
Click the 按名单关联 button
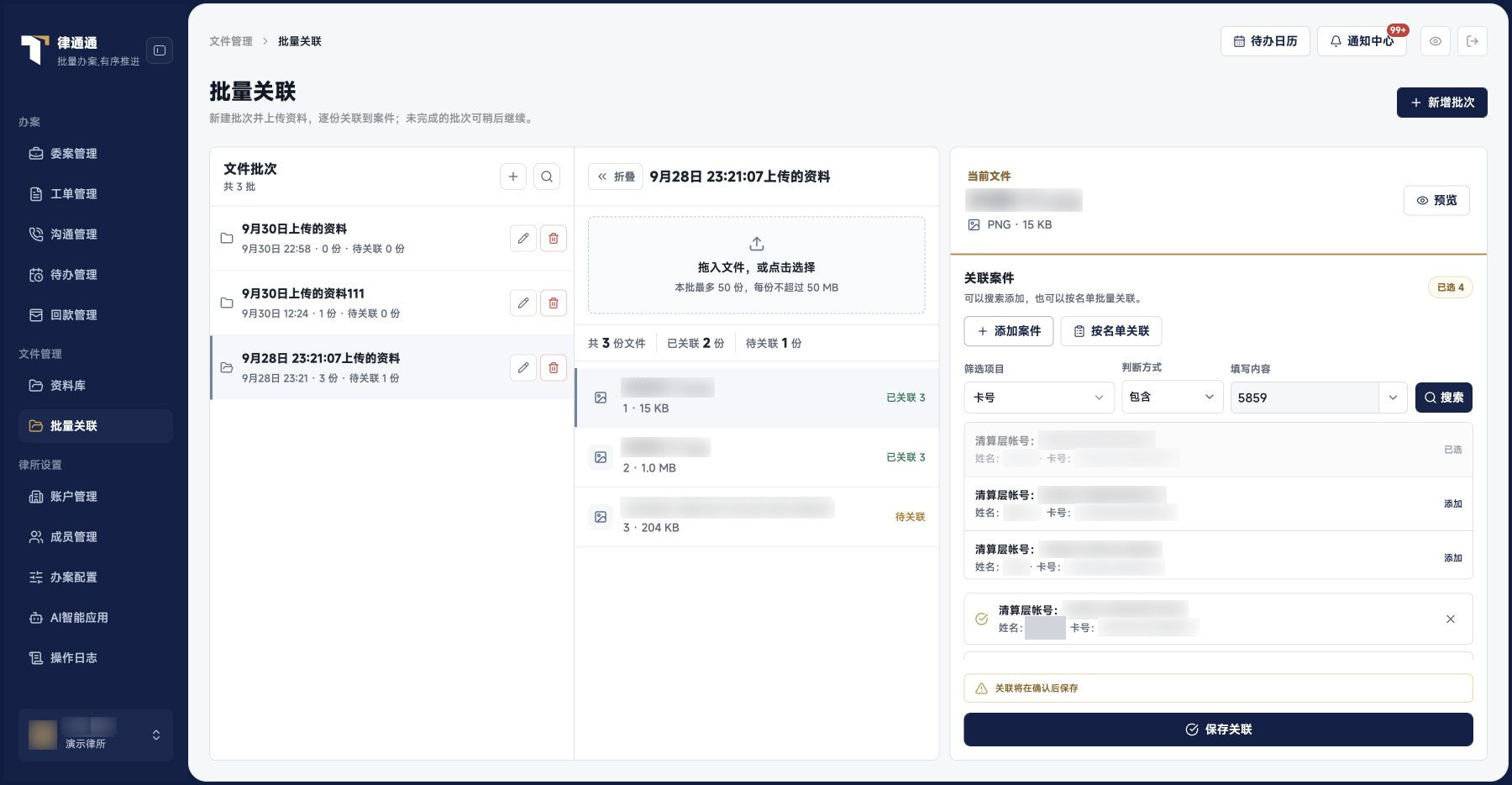(1111, 331)
